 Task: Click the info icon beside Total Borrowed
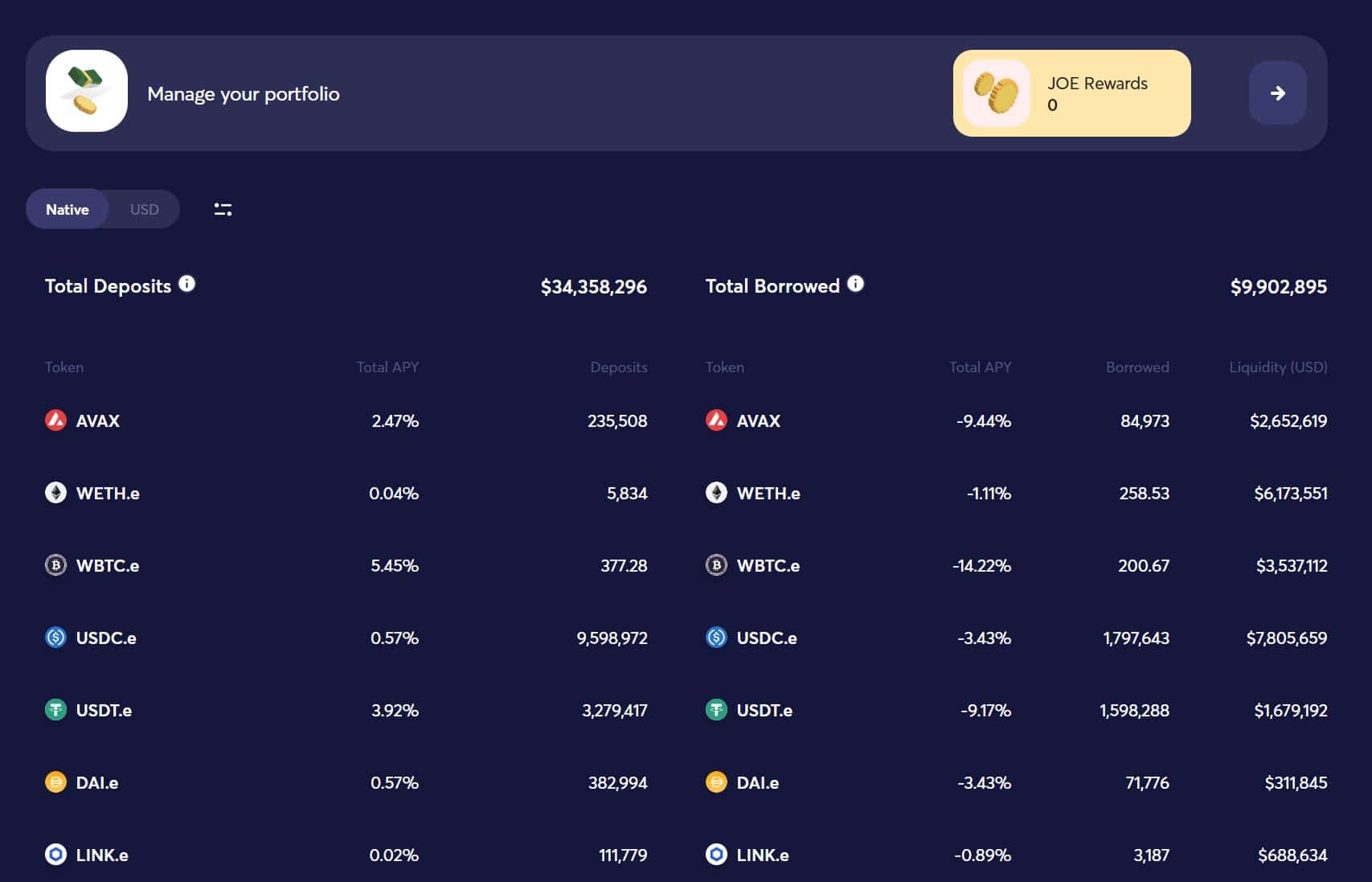[x=855, y=284]
